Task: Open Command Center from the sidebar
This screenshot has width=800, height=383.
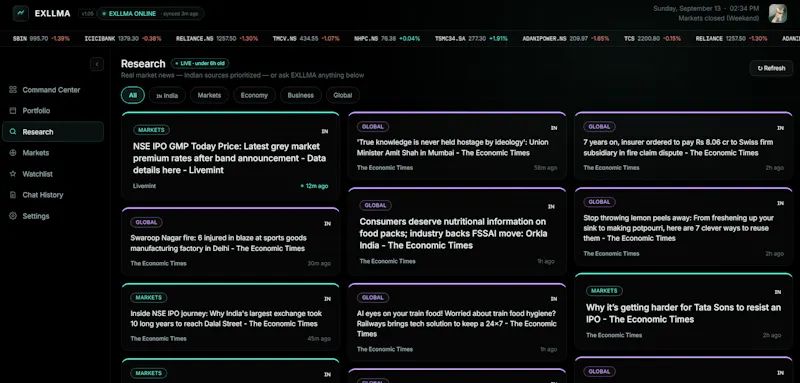Action: pyautogui.click(x=53, y=90)
